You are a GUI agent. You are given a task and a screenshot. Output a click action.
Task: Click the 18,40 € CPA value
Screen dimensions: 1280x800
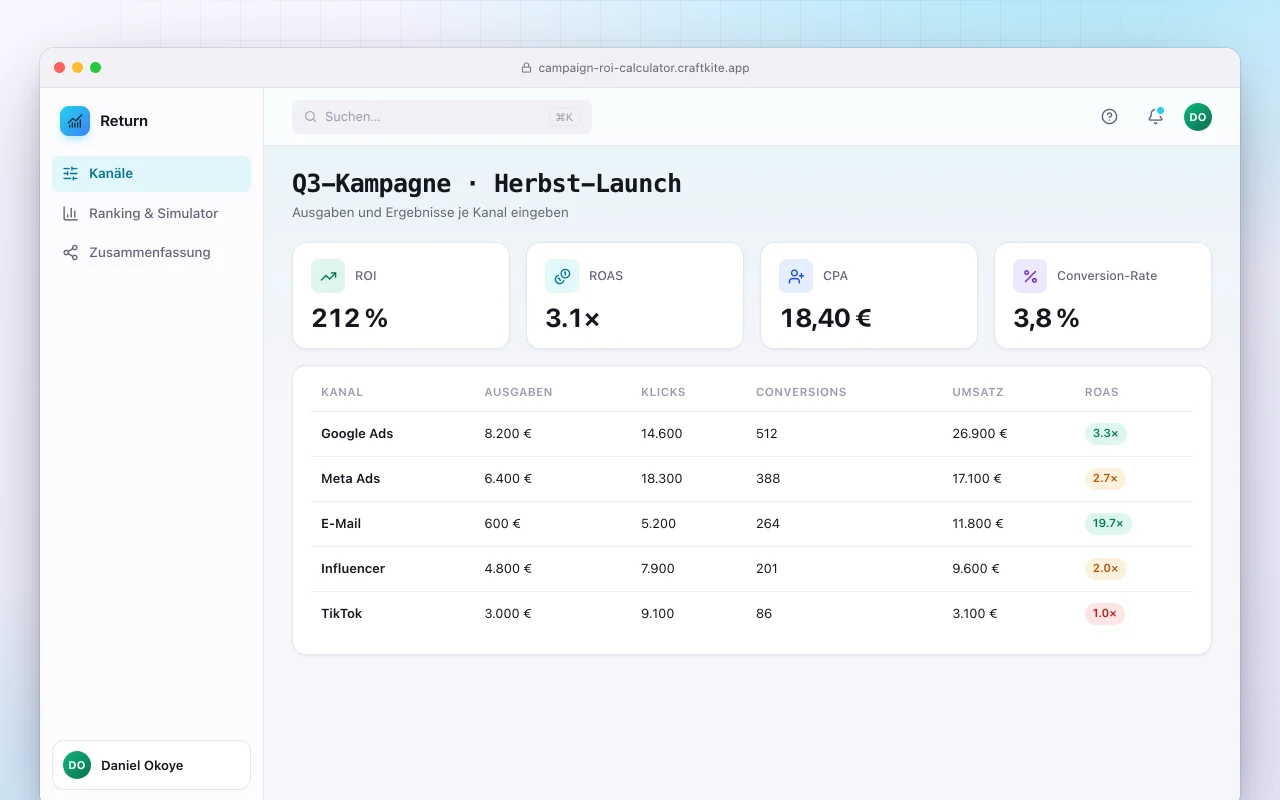pos(826,318)
